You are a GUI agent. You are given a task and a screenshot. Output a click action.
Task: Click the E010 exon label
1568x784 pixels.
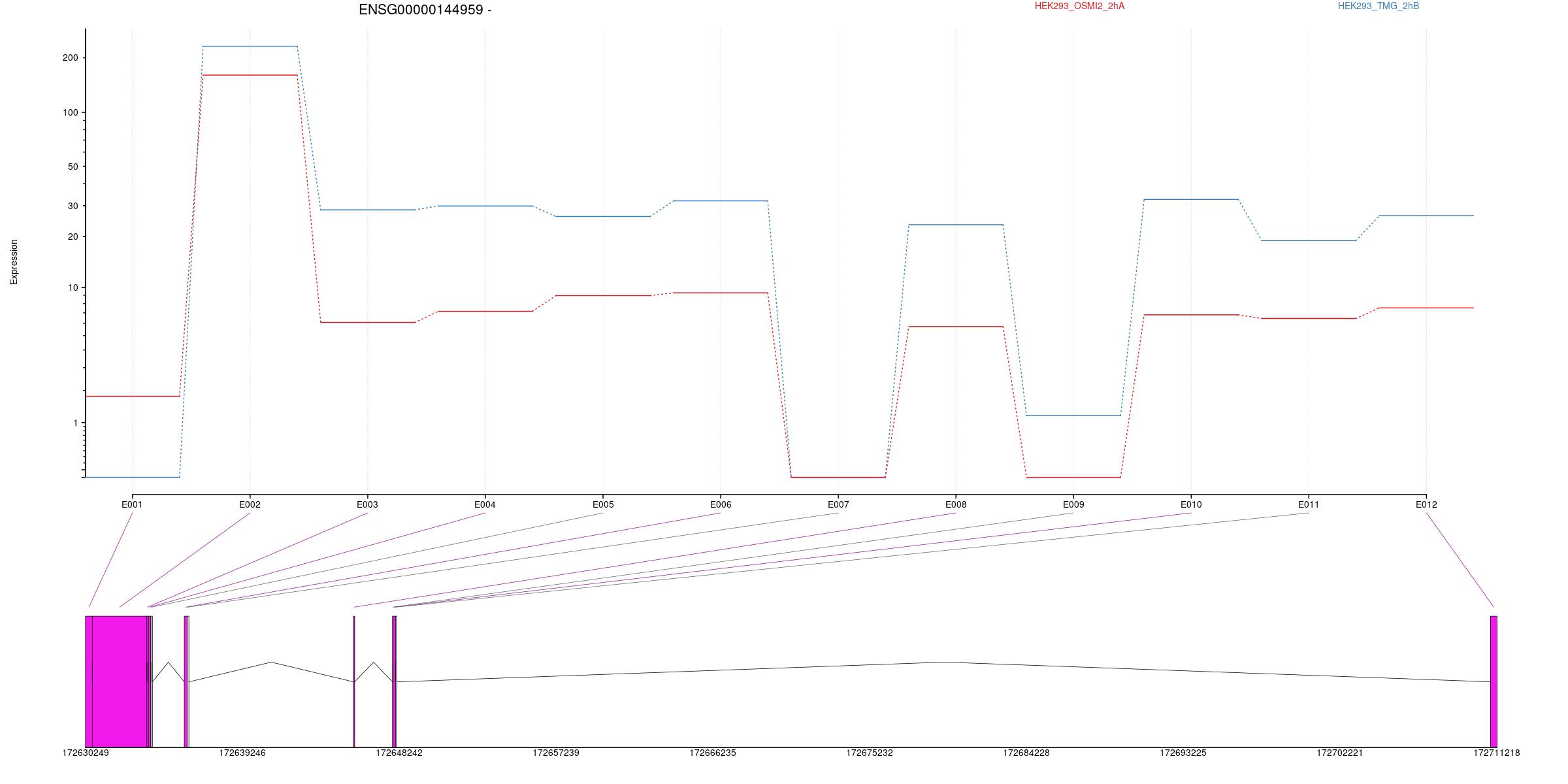1191,504
